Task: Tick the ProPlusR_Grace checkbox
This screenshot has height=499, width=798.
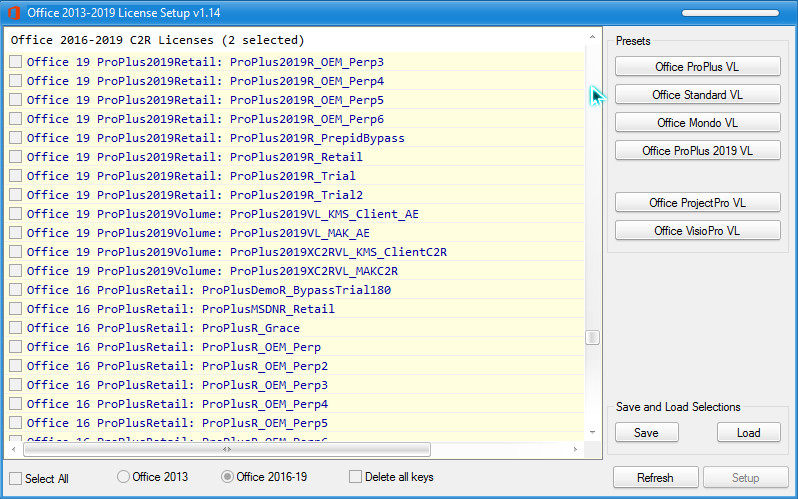Action: pyautogui.click(x=16, y=327)
